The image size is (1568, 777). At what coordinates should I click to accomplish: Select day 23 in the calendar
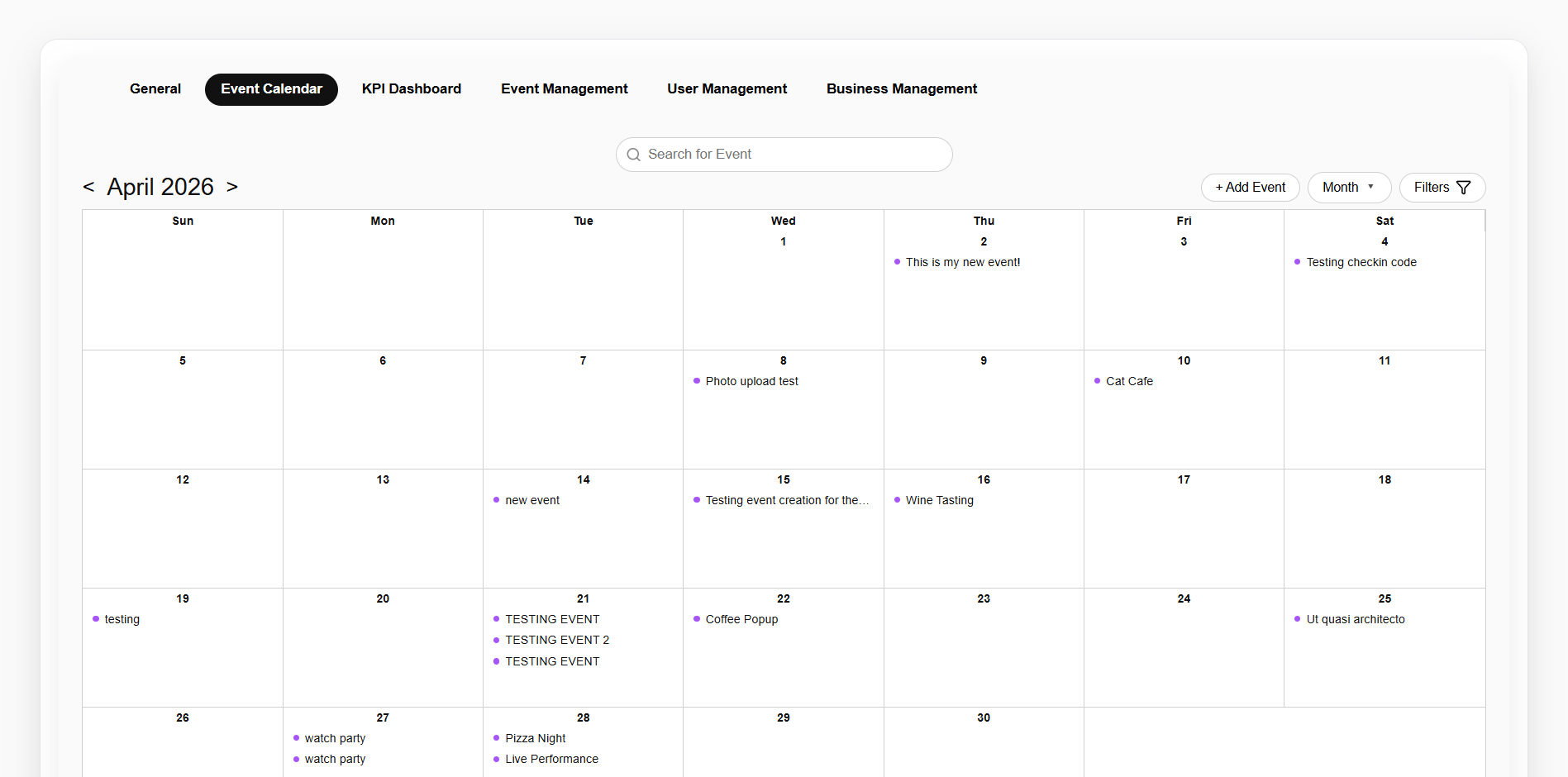(984, 598)
